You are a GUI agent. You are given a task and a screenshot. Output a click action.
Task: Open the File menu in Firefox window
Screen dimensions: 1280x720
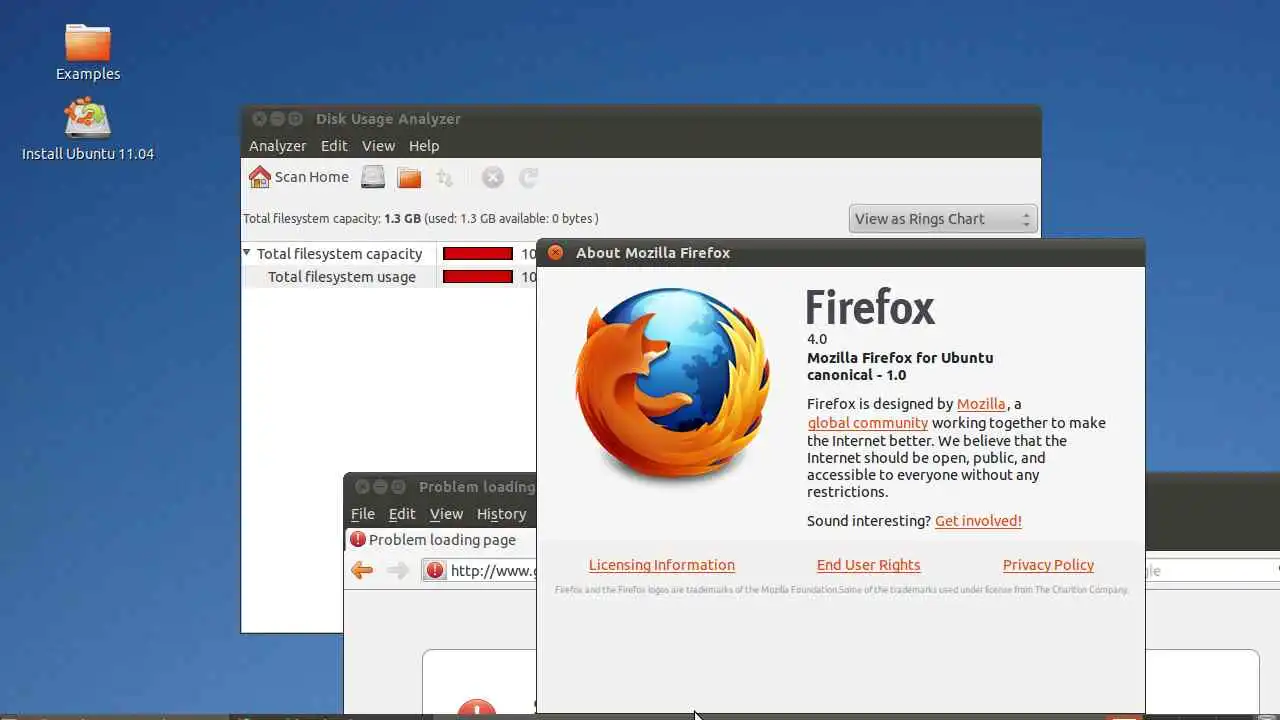[x=363, y=514]
